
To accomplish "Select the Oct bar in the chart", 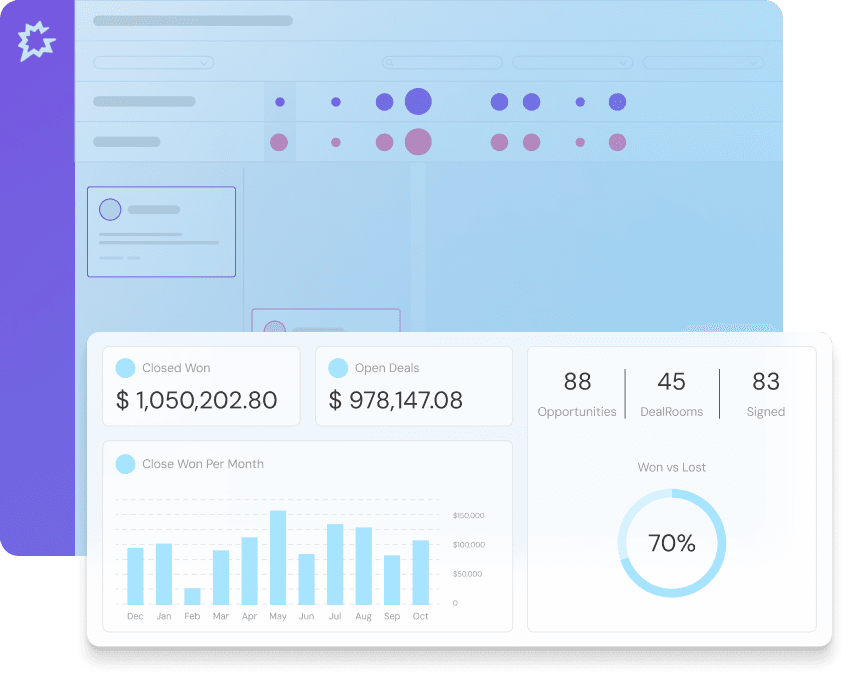I will point(421,573).
